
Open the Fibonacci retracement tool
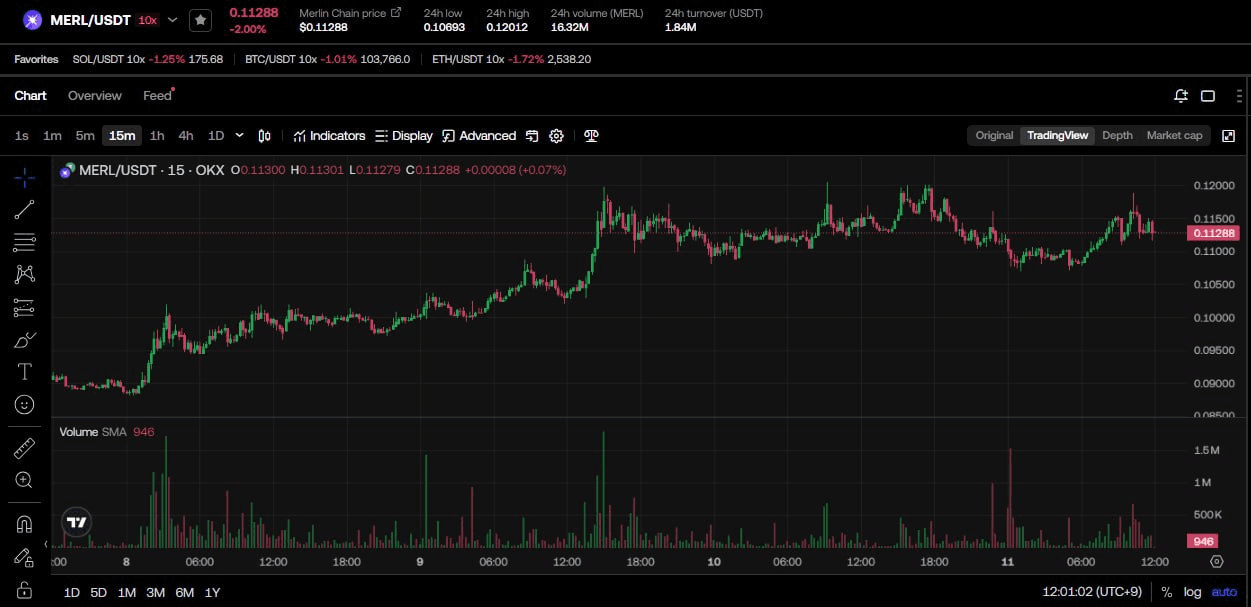pyautogui.click(x=25, y=242)
